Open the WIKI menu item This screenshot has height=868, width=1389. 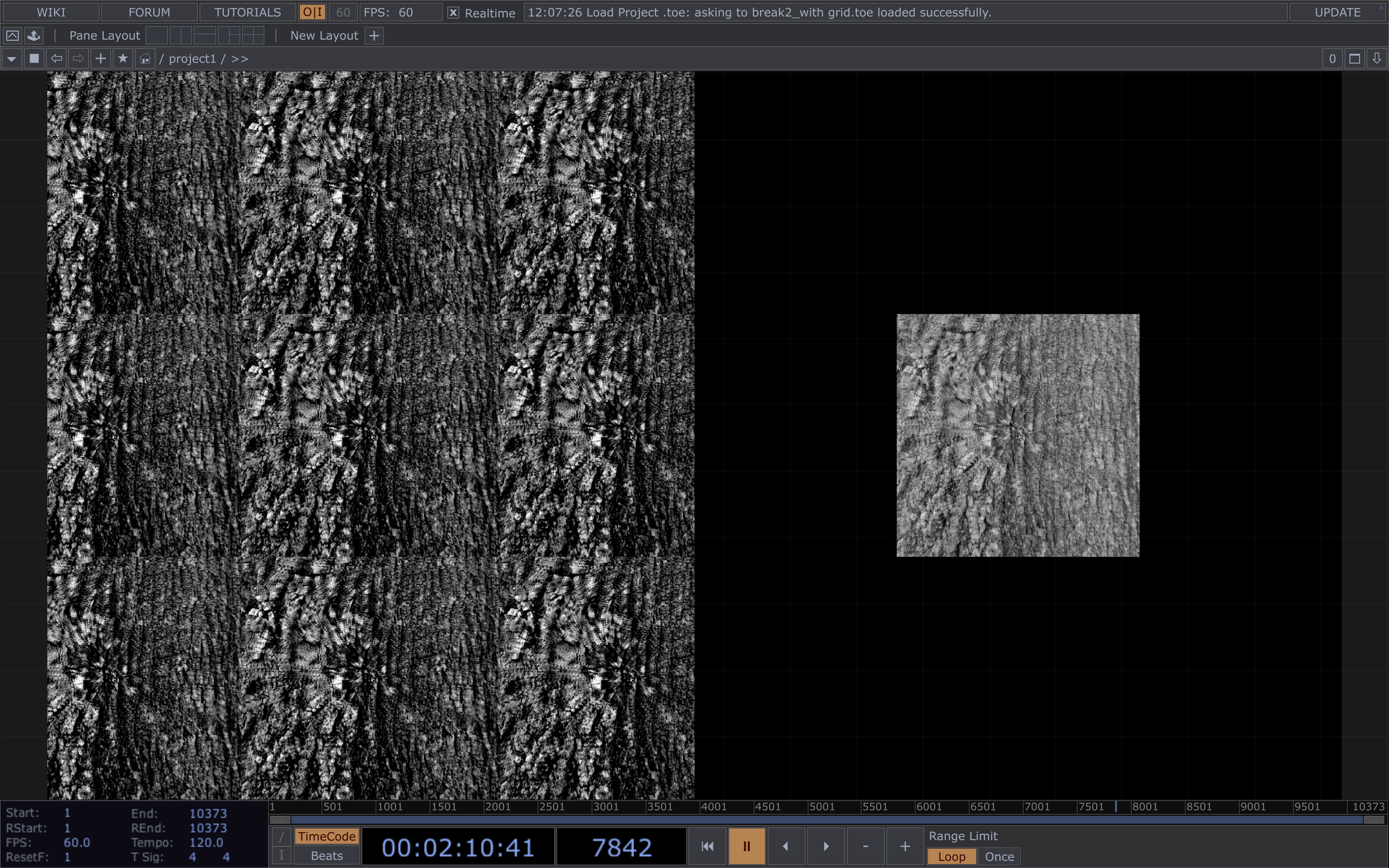tap(51, 13)
